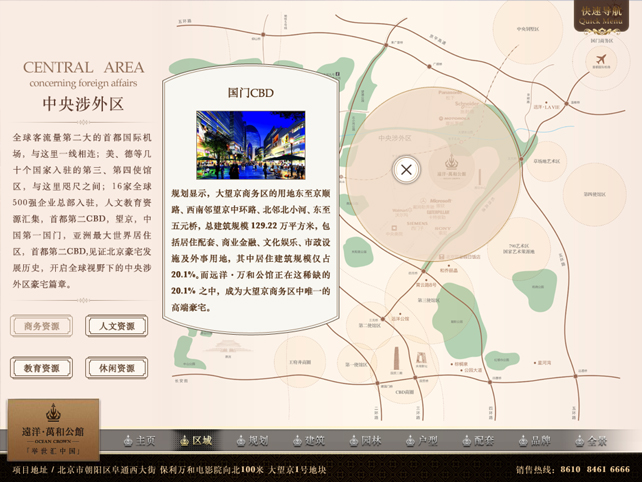Open the 建筑 tab
The height and width of the screenshot is (482, 642).
[x=309, y=440]
